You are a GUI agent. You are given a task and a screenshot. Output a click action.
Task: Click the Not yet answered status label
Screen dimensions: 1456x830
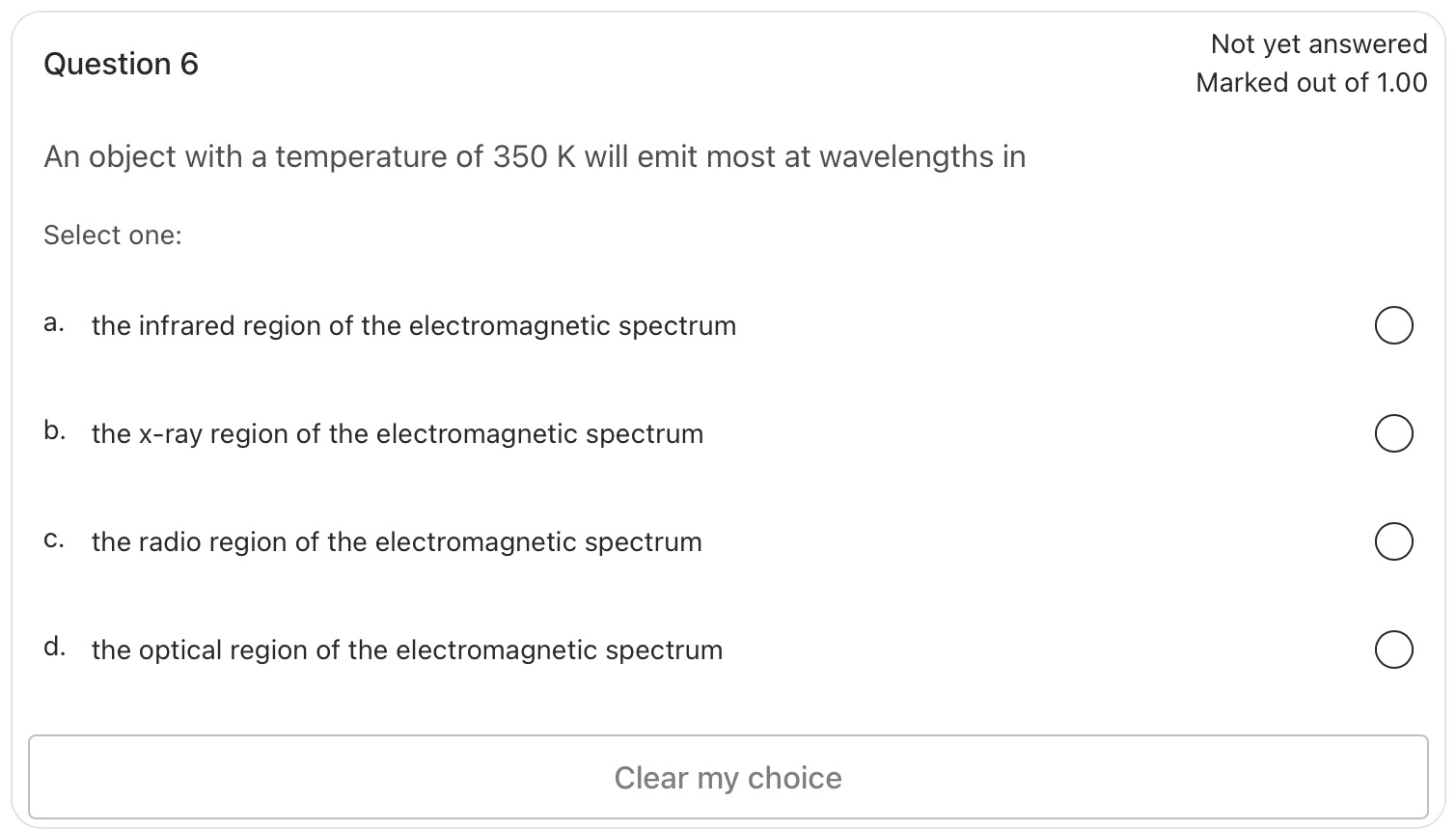(x=1319, y=44)
